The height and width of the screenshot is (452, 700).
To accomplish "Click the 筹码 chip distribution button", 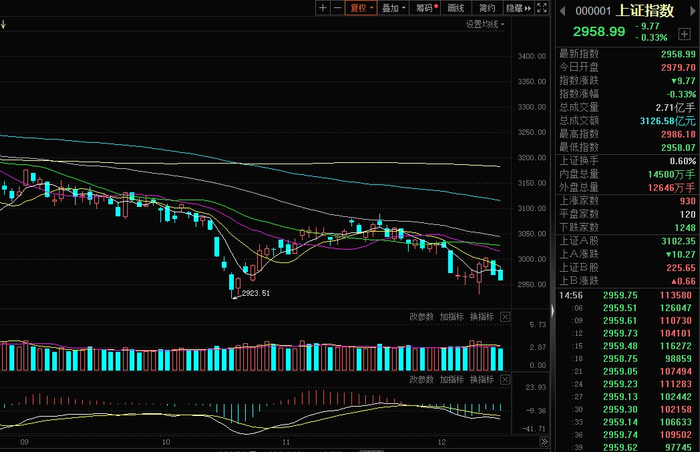I will [425, 8].
